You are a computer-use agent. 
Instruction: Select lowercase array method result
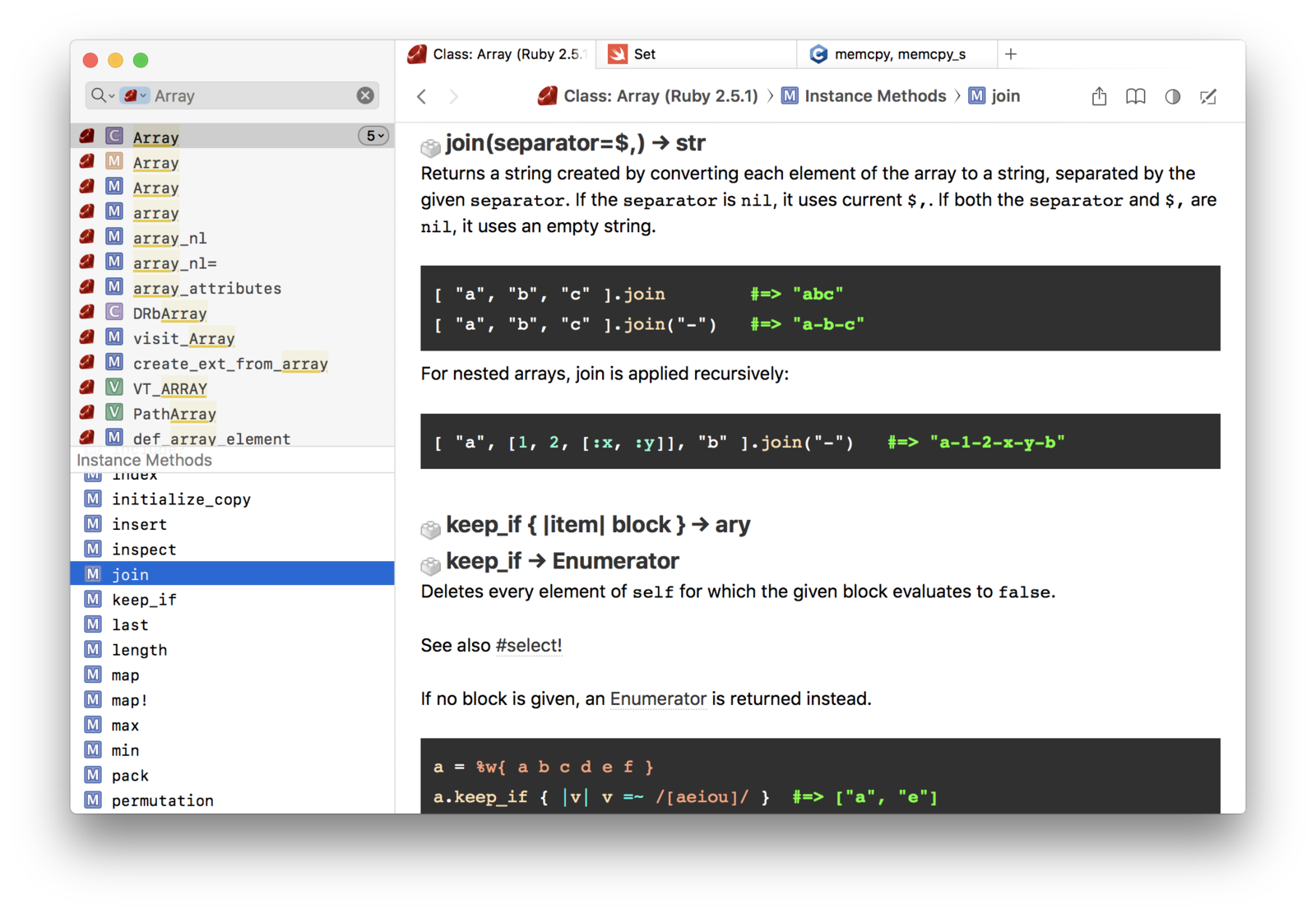232,213
